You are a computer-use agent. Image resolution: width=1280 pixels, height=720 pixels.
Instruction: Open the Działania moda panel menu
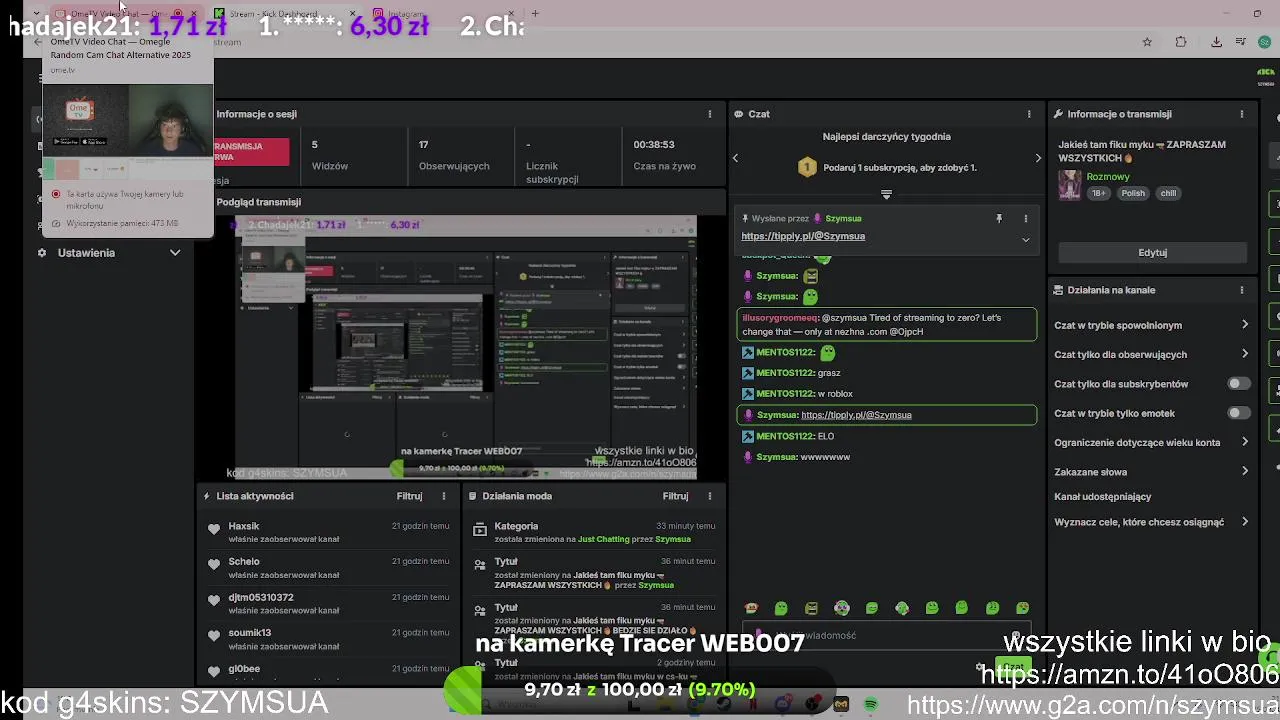[x=710, y=496]
